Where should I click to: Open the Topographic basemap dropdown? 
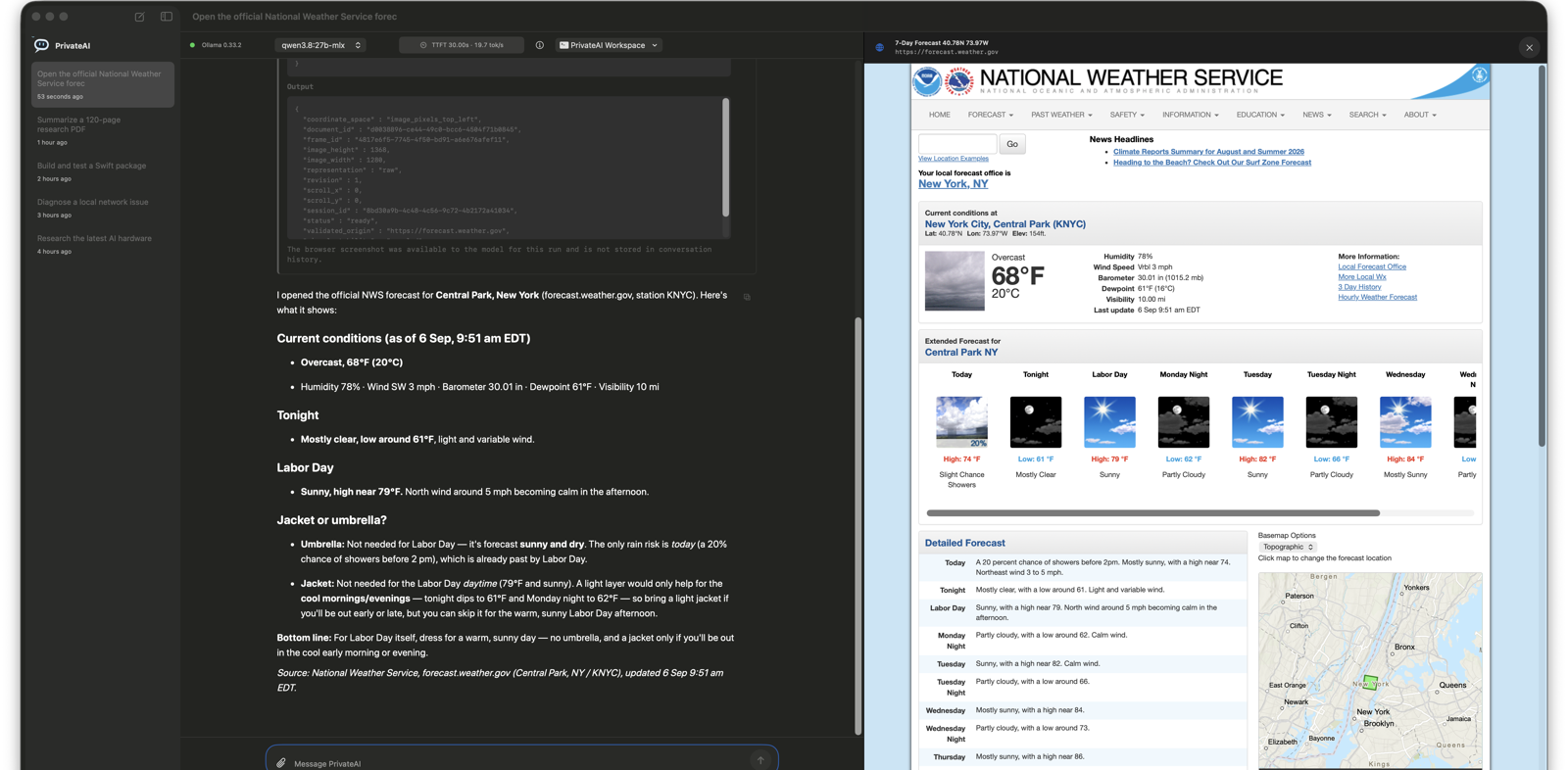coord(1288,547)
